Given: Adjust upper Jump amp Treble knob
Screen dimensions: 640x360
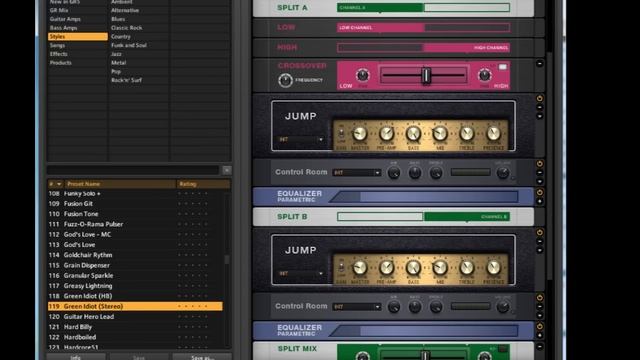Looking at the screenshot, I should (467, 133).
